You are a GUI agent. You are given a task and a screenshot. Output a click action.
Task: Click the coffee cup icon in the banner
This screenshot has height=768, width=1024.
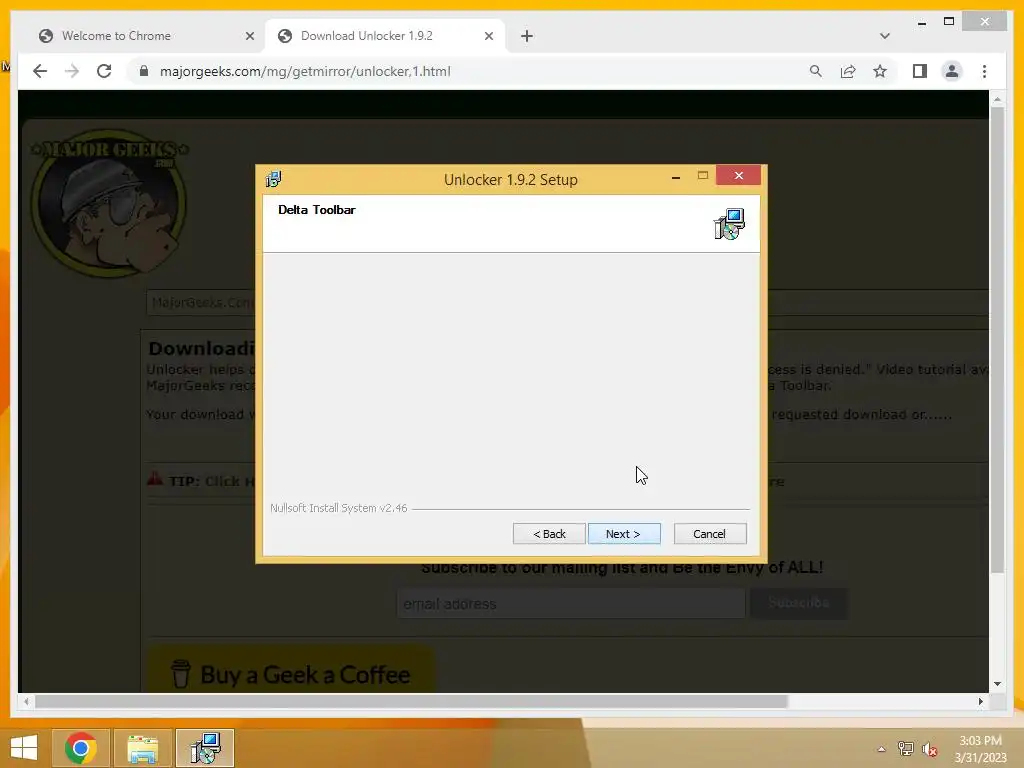[181, 674]
